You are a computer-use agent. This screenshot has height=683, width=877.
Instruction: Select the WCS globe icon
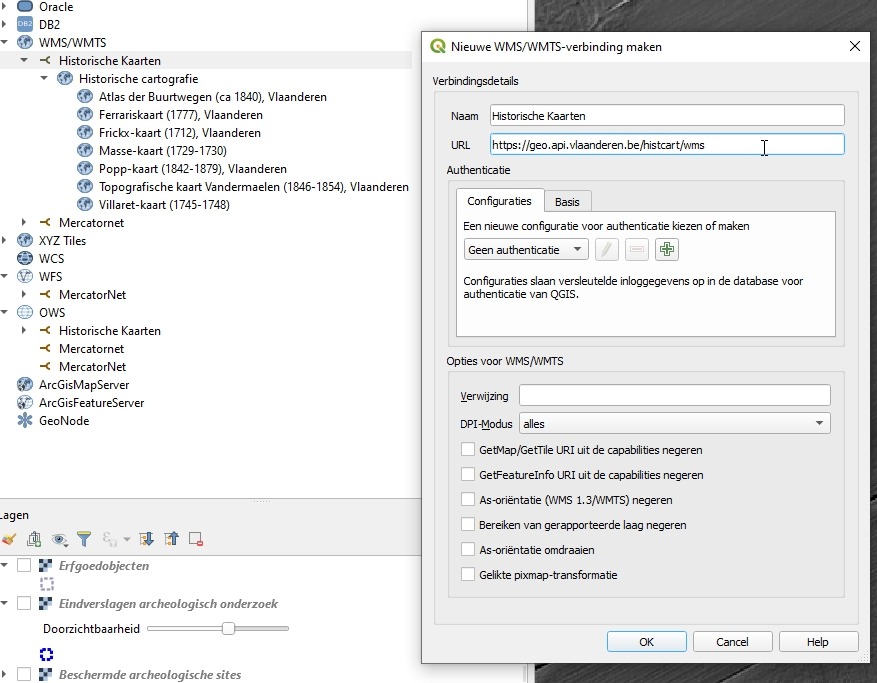[x=25, y=258]
